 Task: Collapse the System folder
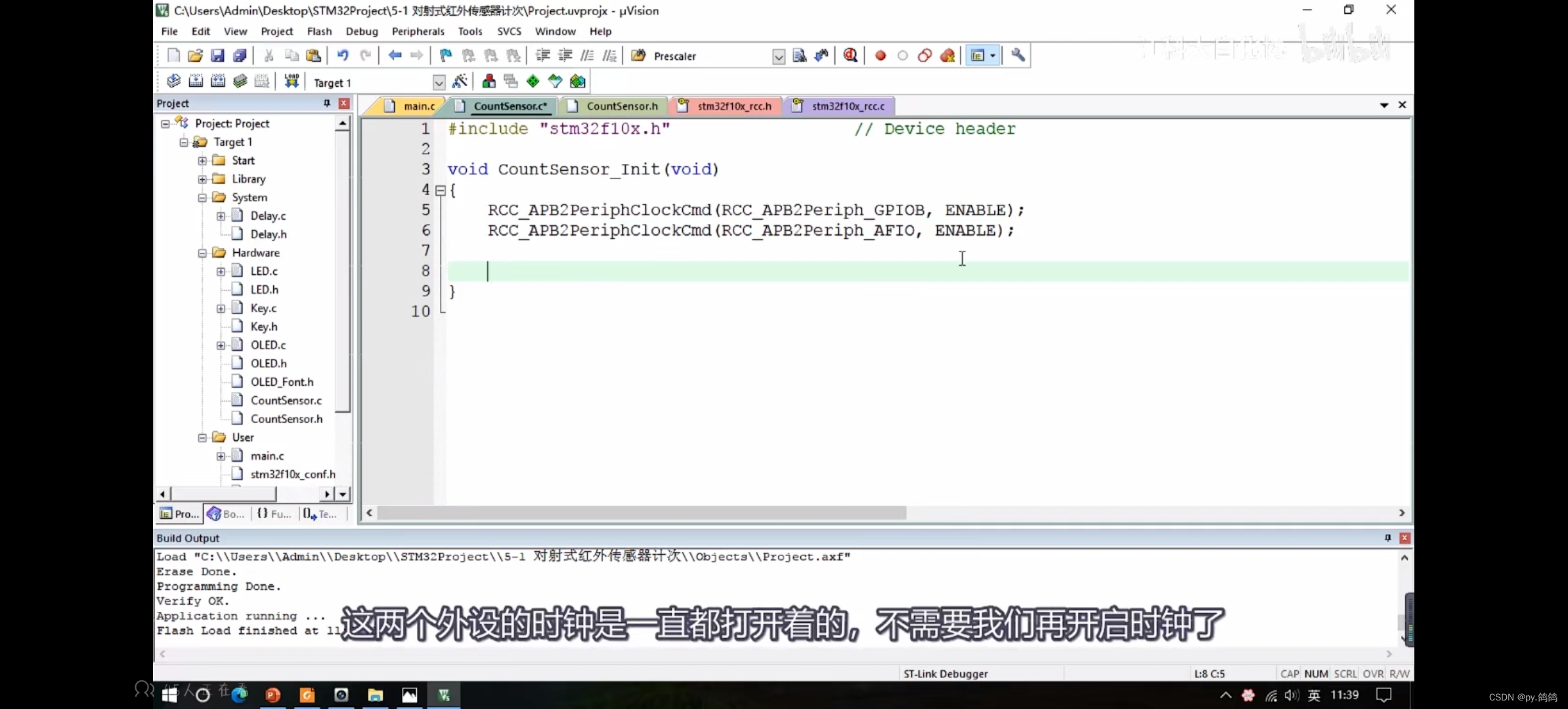(202, 198)
